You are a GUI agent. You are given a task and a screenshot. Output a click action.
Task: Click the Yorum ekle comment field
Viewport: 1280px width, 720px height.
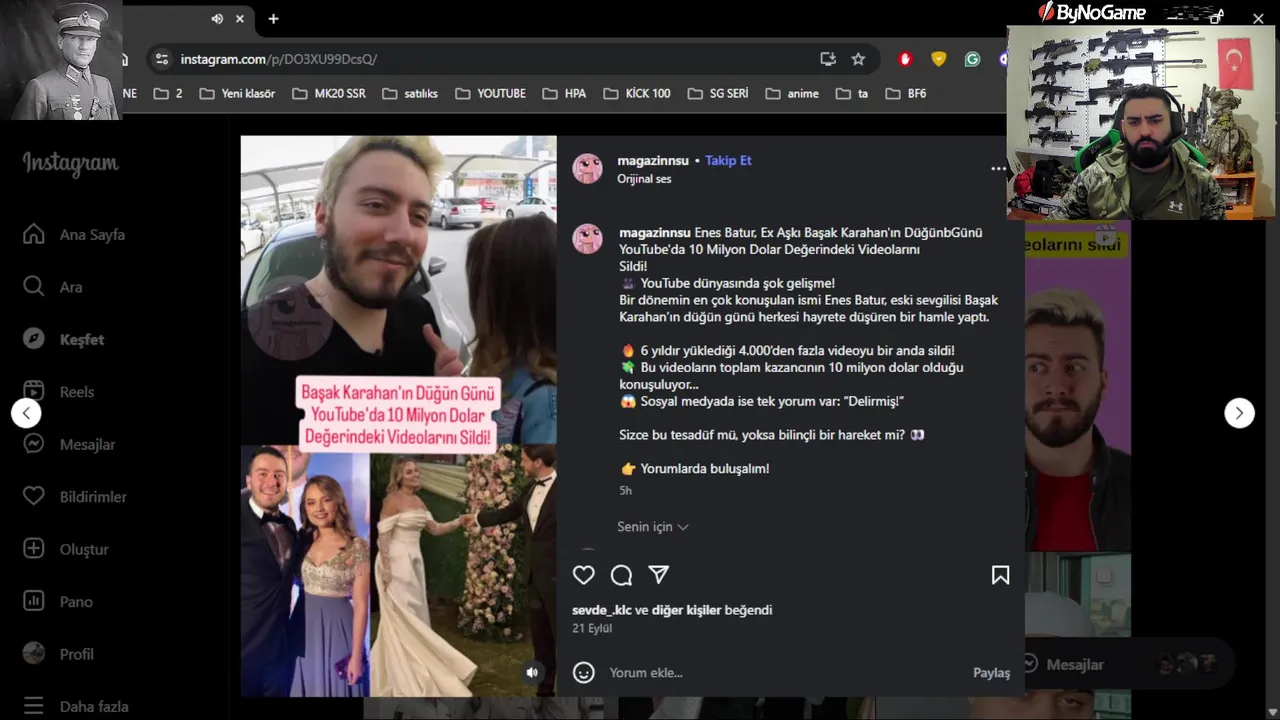tap(785, 673)
